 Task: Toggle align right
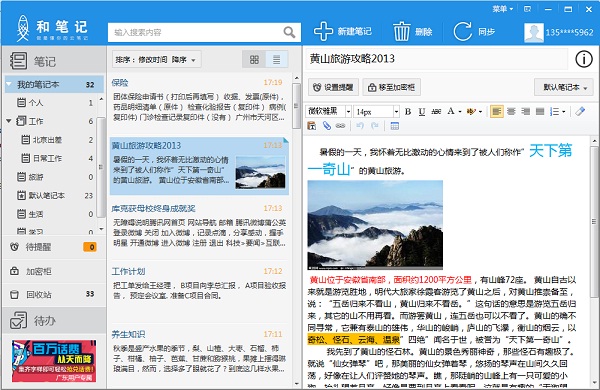pyautogui.click(x=526, y=111)
